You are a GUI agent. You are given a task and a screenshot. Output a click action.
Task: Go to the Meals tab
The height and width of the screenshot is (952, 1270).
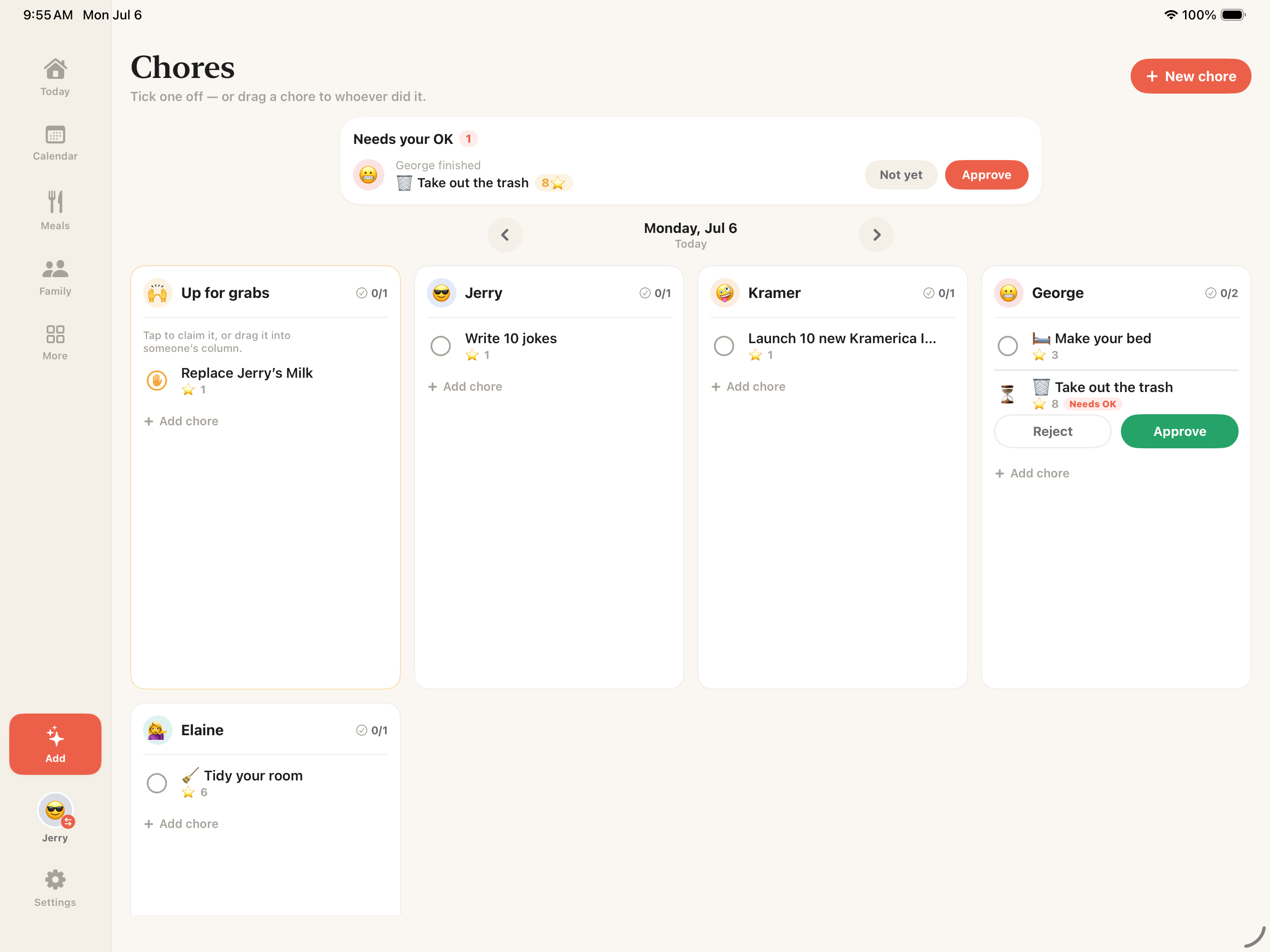coord(55,210)
